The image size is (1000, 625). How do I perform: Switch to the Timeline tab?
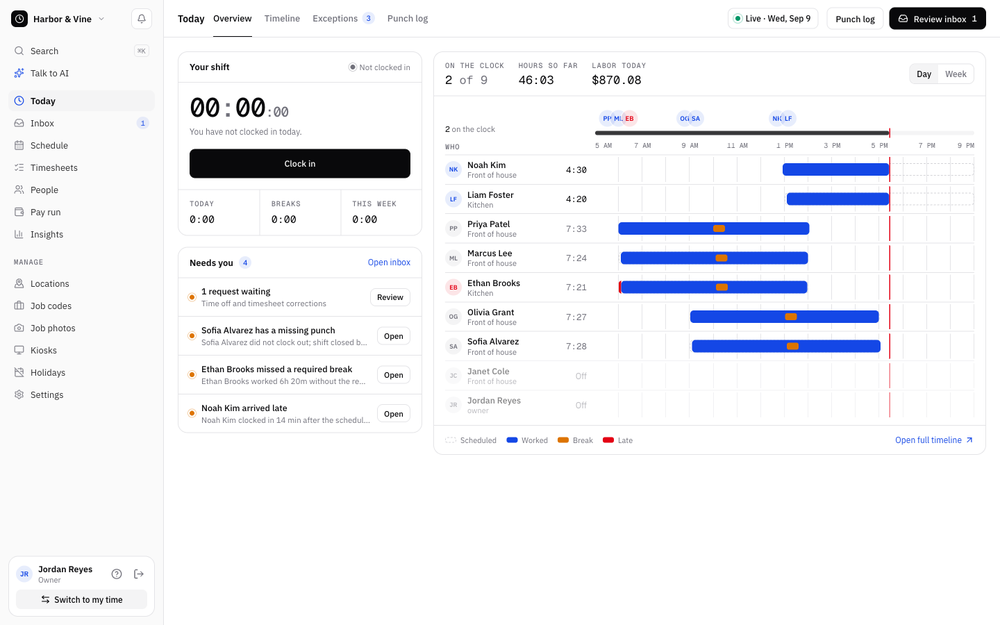pyautogui.click(x=282, y=18)
